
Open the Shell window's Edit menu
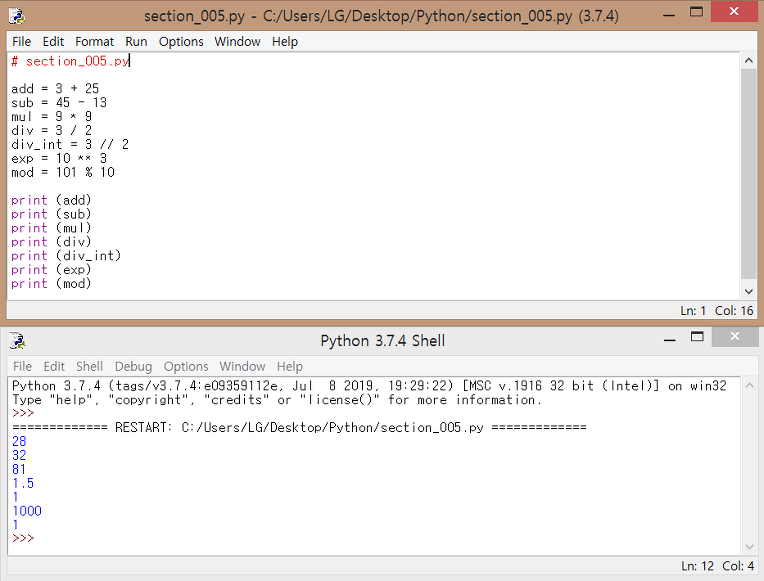pyautogui.click(x=54, y=366)
